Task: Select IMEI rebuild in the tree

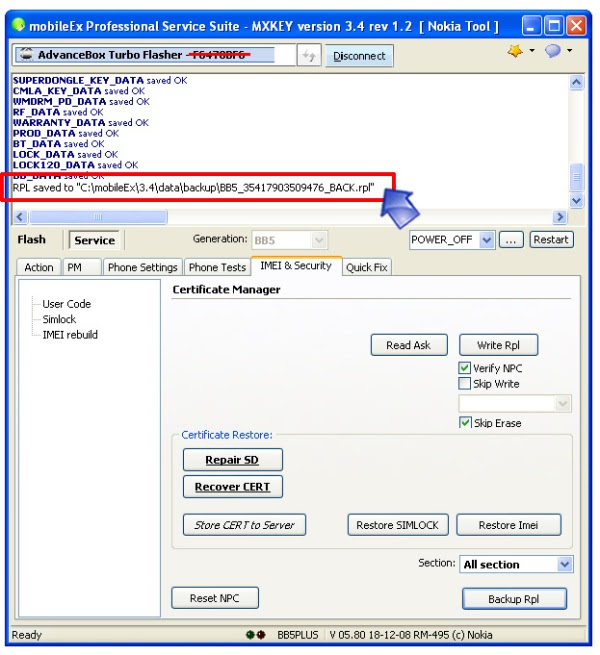Action: pyautogui.click(x=70, y=335)
